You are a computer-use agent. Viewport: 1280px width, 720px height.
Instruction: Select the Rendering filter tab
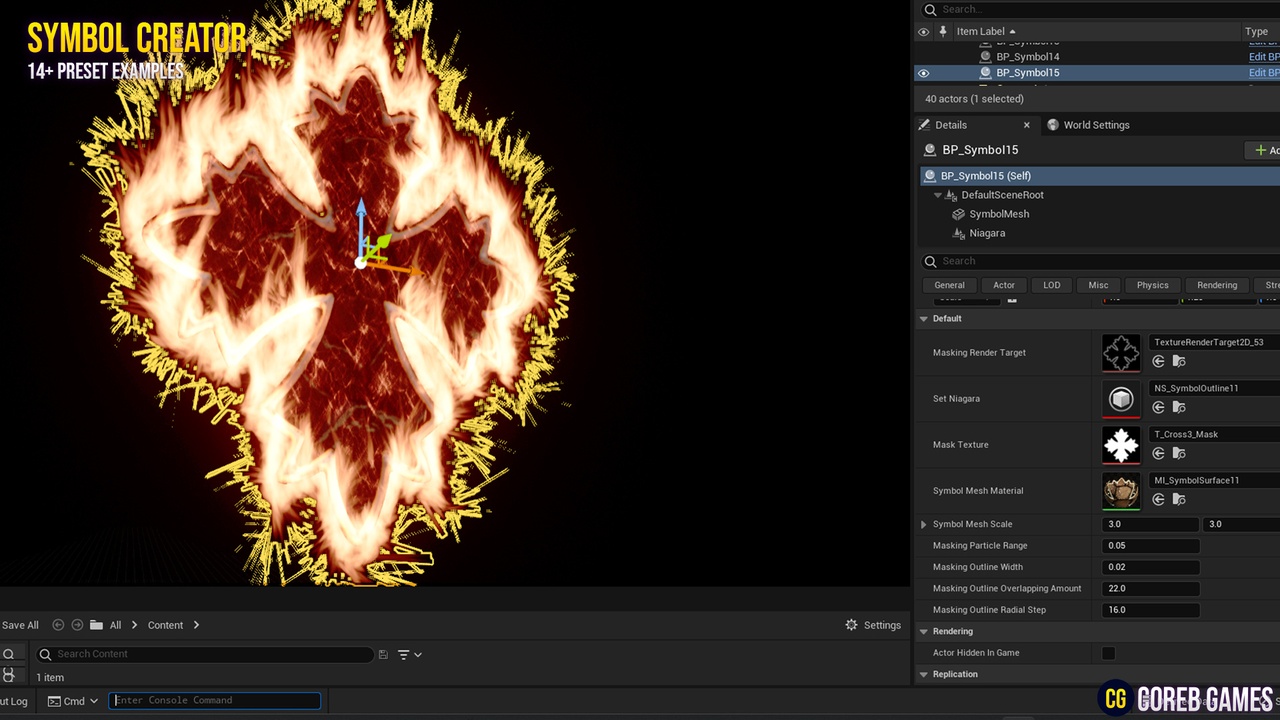[1217, 285]
